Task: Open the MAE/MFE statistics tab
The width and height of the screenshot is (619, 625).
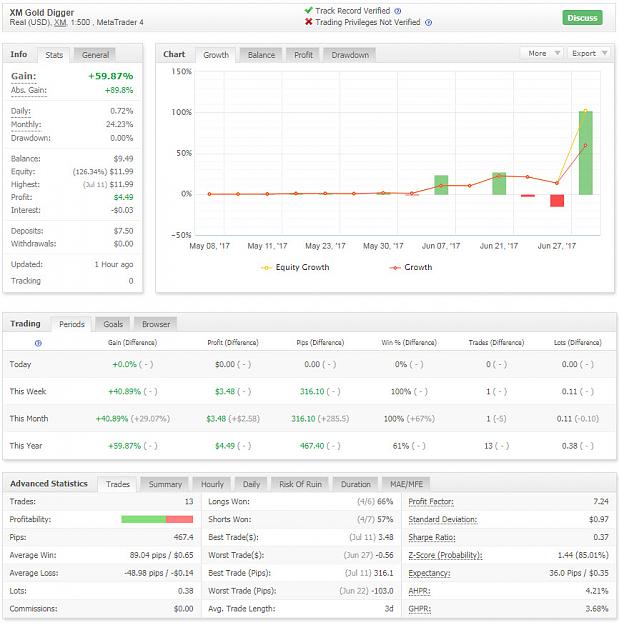Action: point(406,484)
